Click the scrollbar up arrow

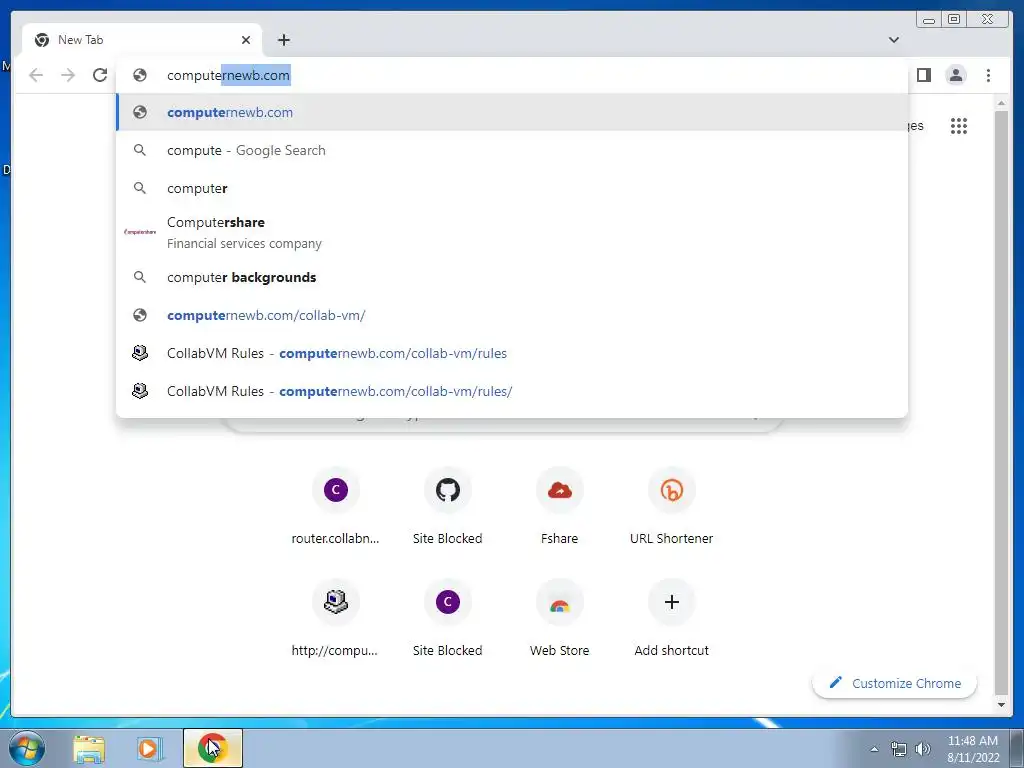(x=1001, y=103)
